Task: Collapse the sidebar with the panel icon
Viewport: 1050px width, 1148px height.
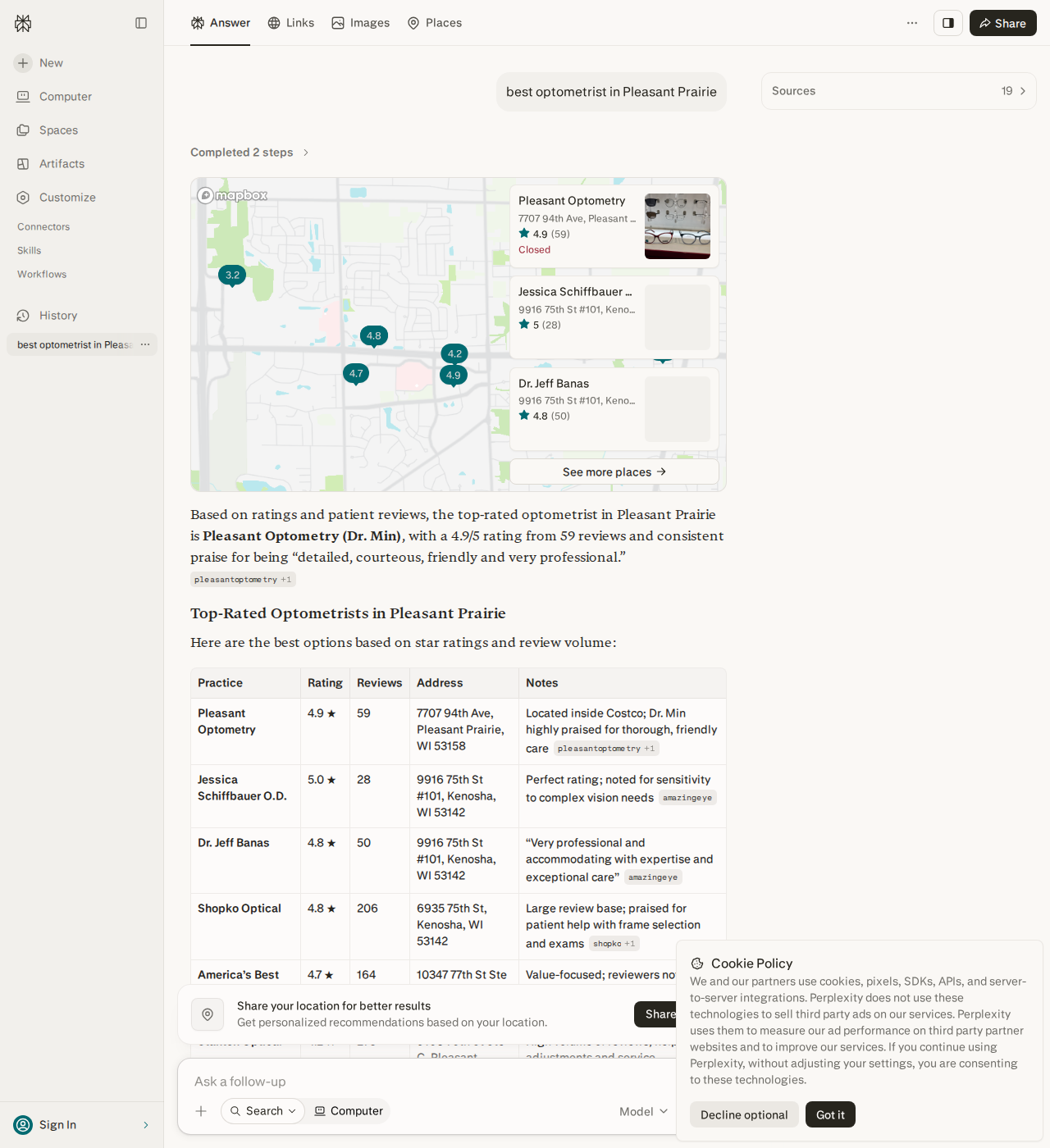Action: coord(141,23)
